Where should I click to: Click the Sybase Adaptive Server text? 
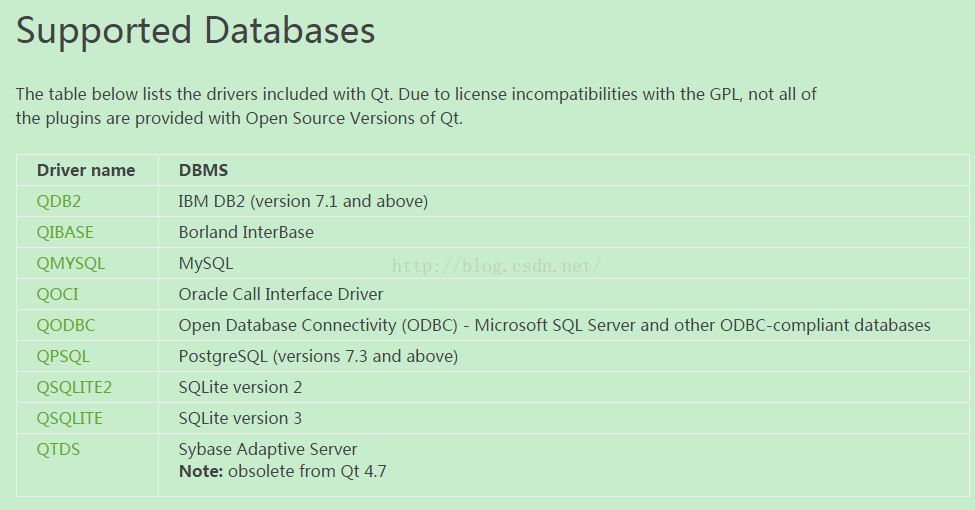(x=267, y=449)
